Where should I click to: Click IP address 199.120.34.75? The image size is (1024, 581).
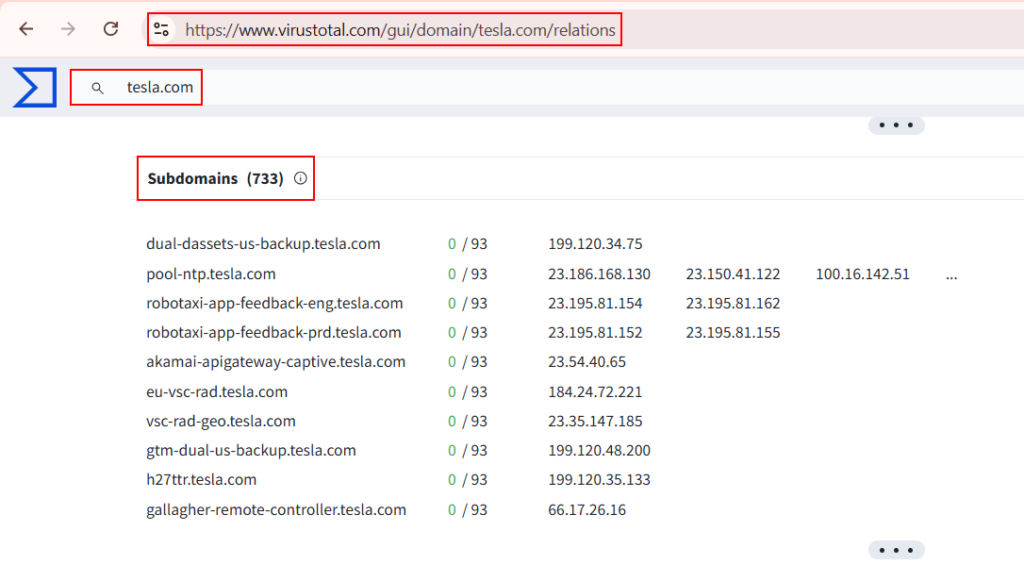point(595,244)
